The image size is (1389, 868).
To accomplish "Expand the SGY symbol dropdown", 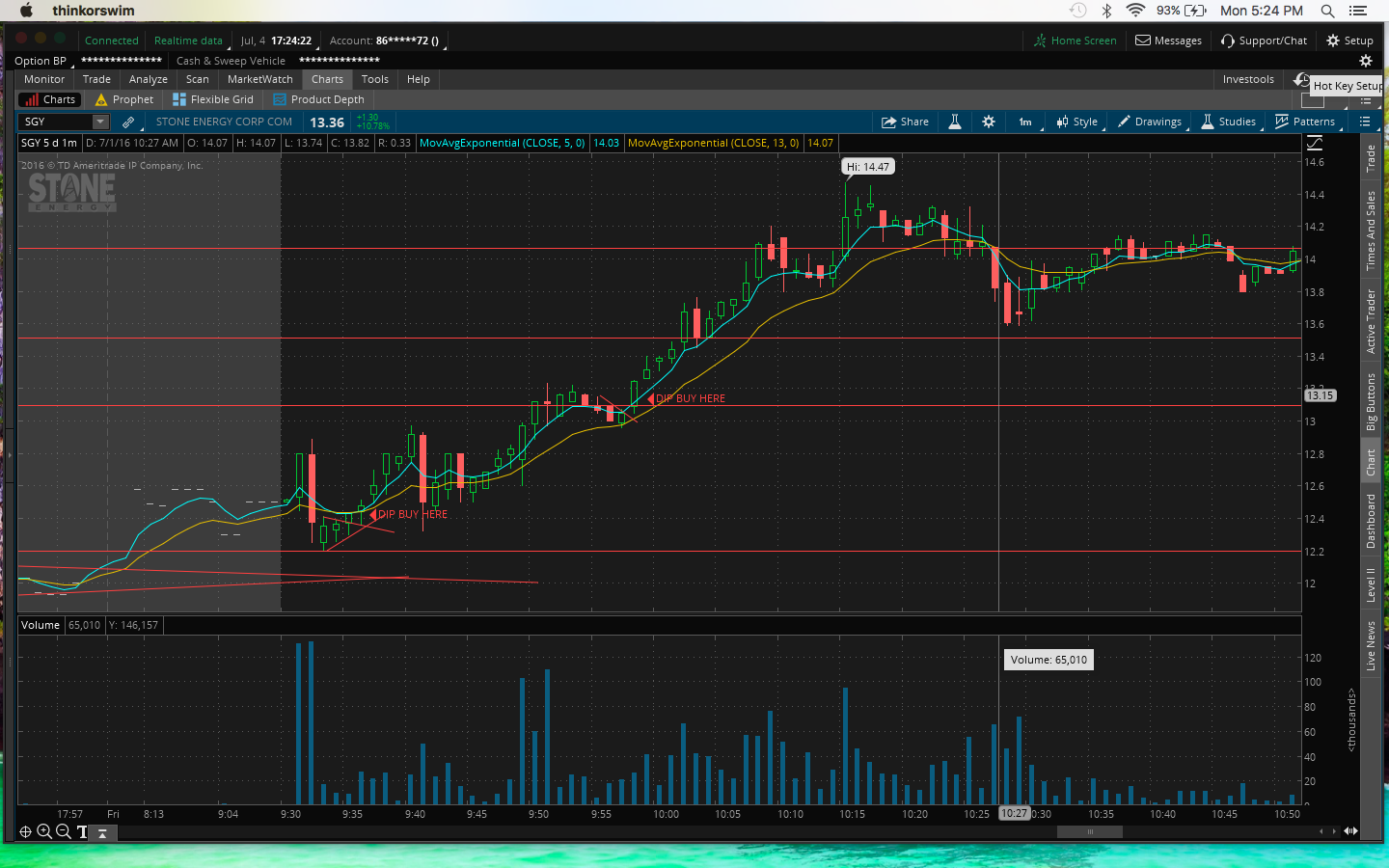I will (100, 122).
